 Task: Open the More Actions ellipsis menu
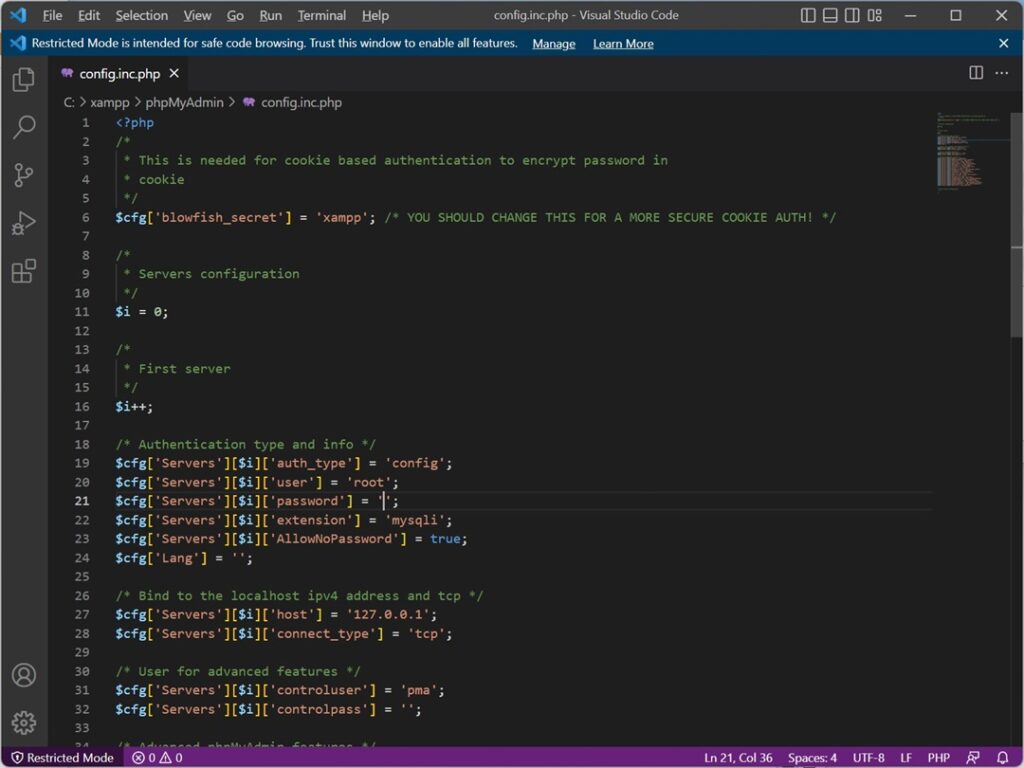point(1001,73)
